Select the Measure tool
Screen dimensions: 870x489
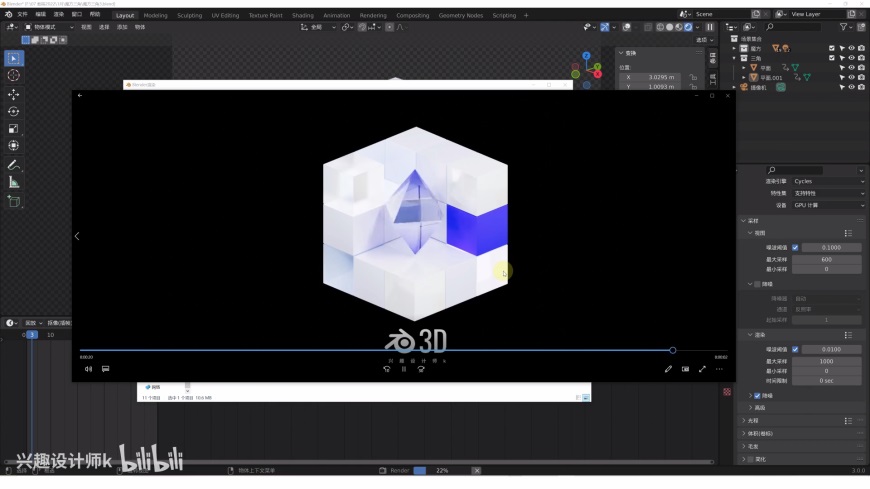point(14,182)
